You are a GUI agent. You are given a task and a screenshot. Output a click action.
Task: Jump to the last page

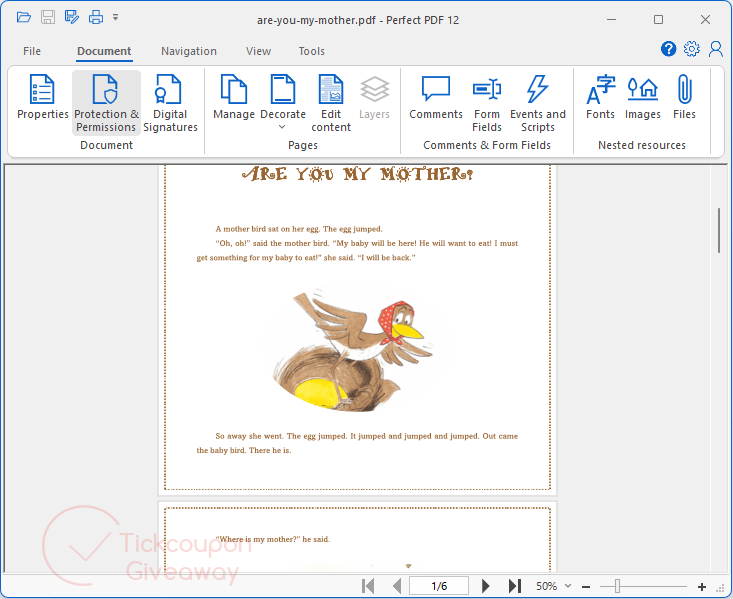[x=515, y=586]
